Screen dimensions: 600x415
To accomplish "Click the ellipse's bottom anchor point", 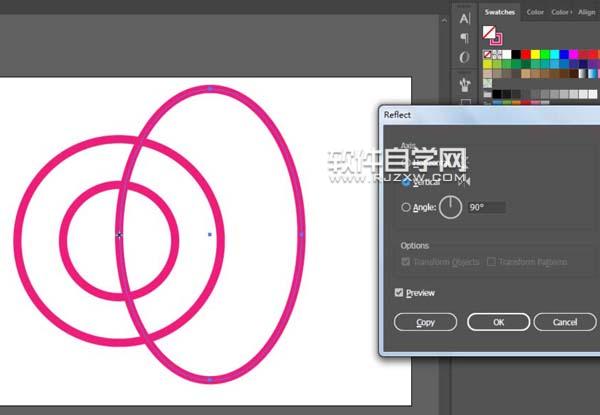I will tap(210, 379).
